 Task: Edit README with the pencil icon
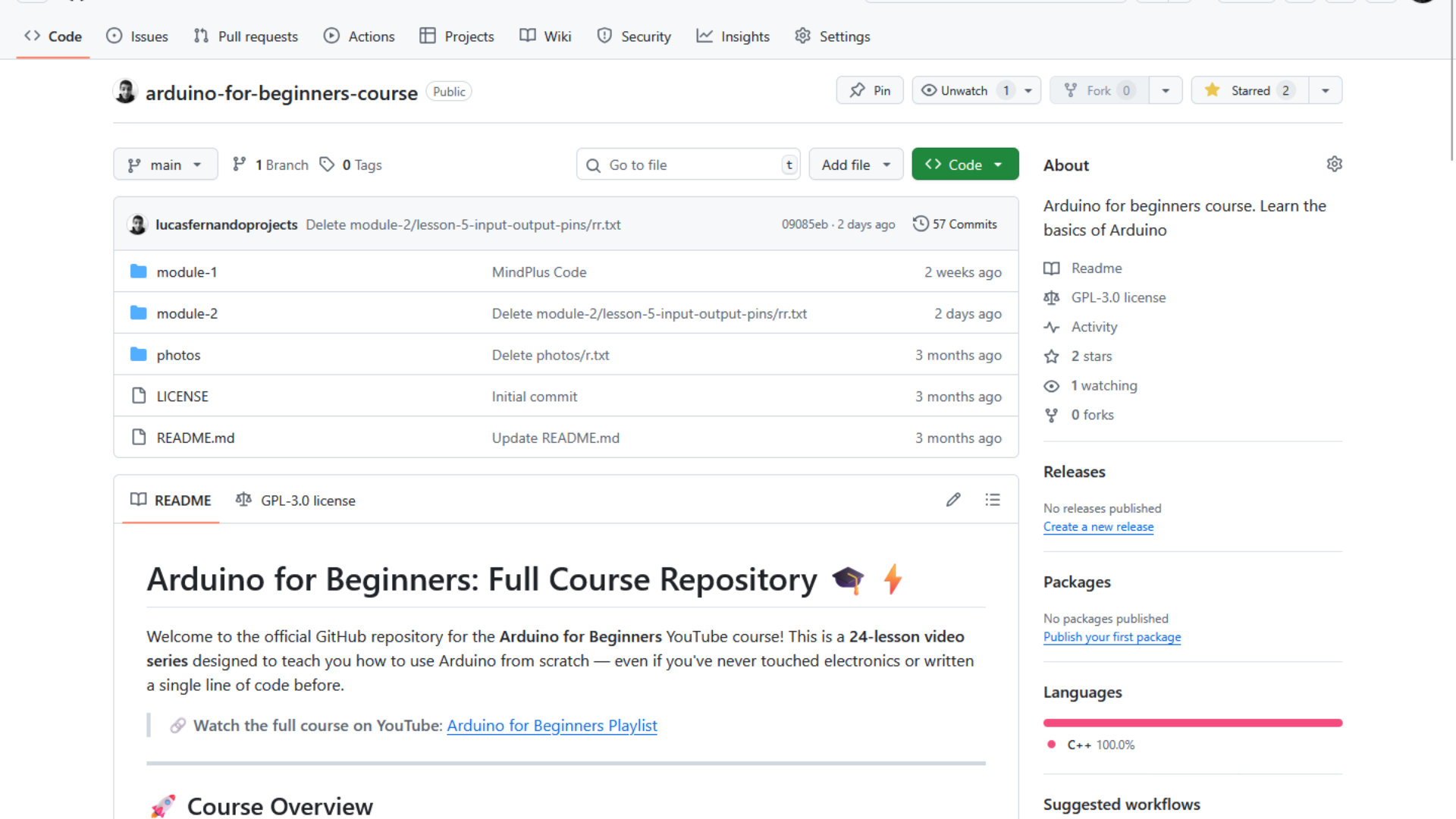953,500
